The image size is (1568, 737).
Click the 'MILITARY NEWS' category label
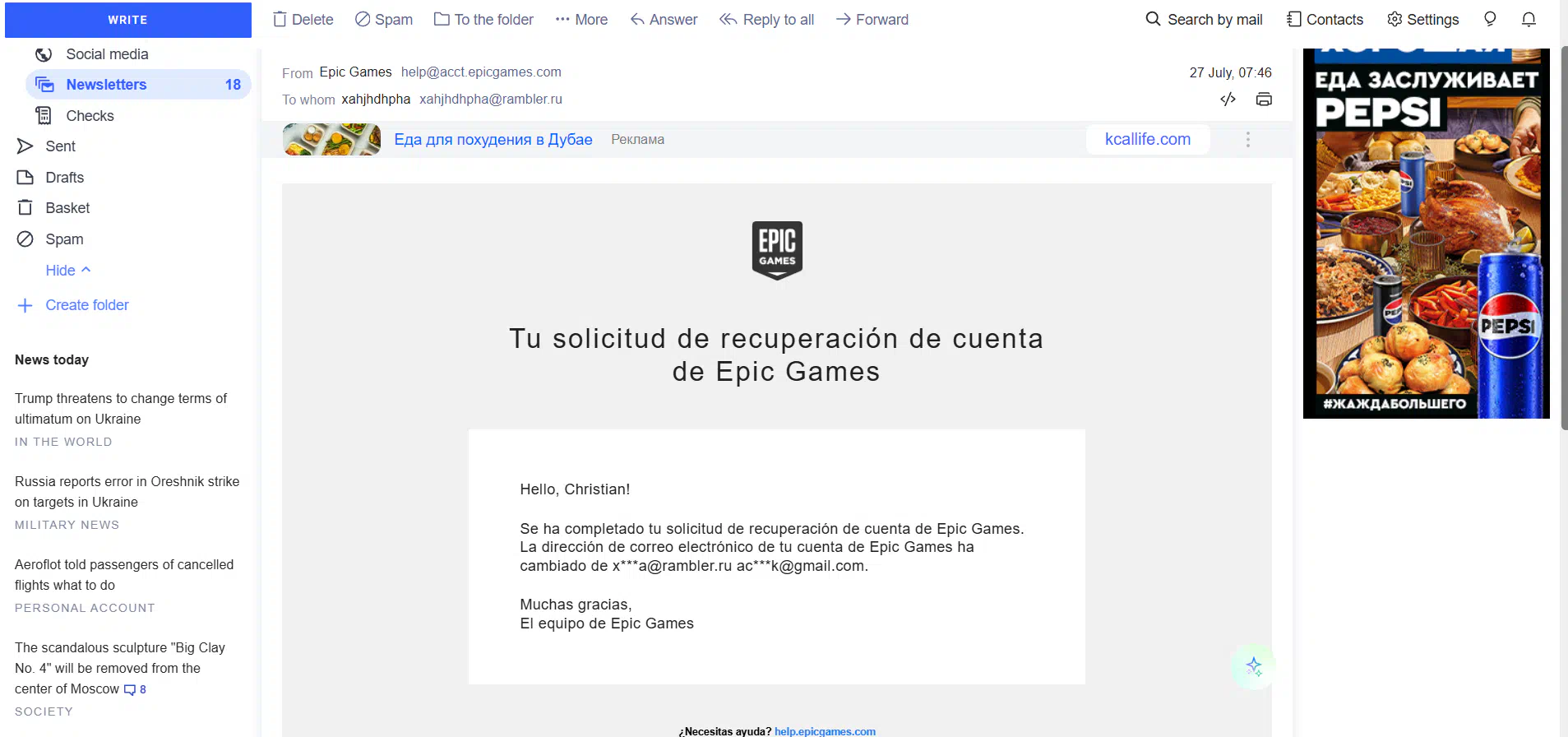(x=67, y=525)
